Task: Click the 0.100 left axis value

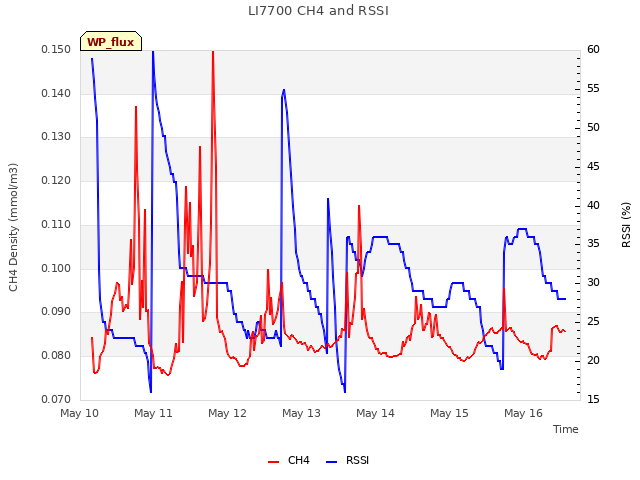Action: pos(56,269)
